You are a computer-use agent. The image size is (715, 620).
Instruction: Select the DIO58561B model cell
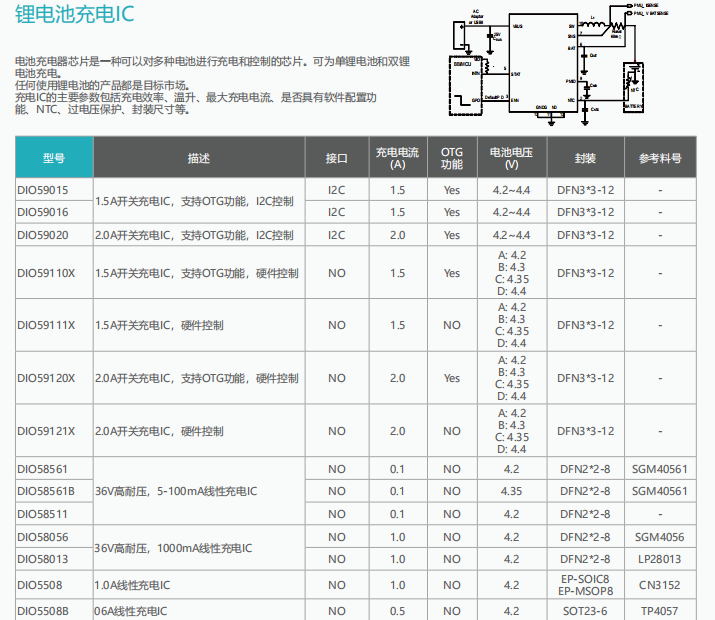(x=46, y=491)
